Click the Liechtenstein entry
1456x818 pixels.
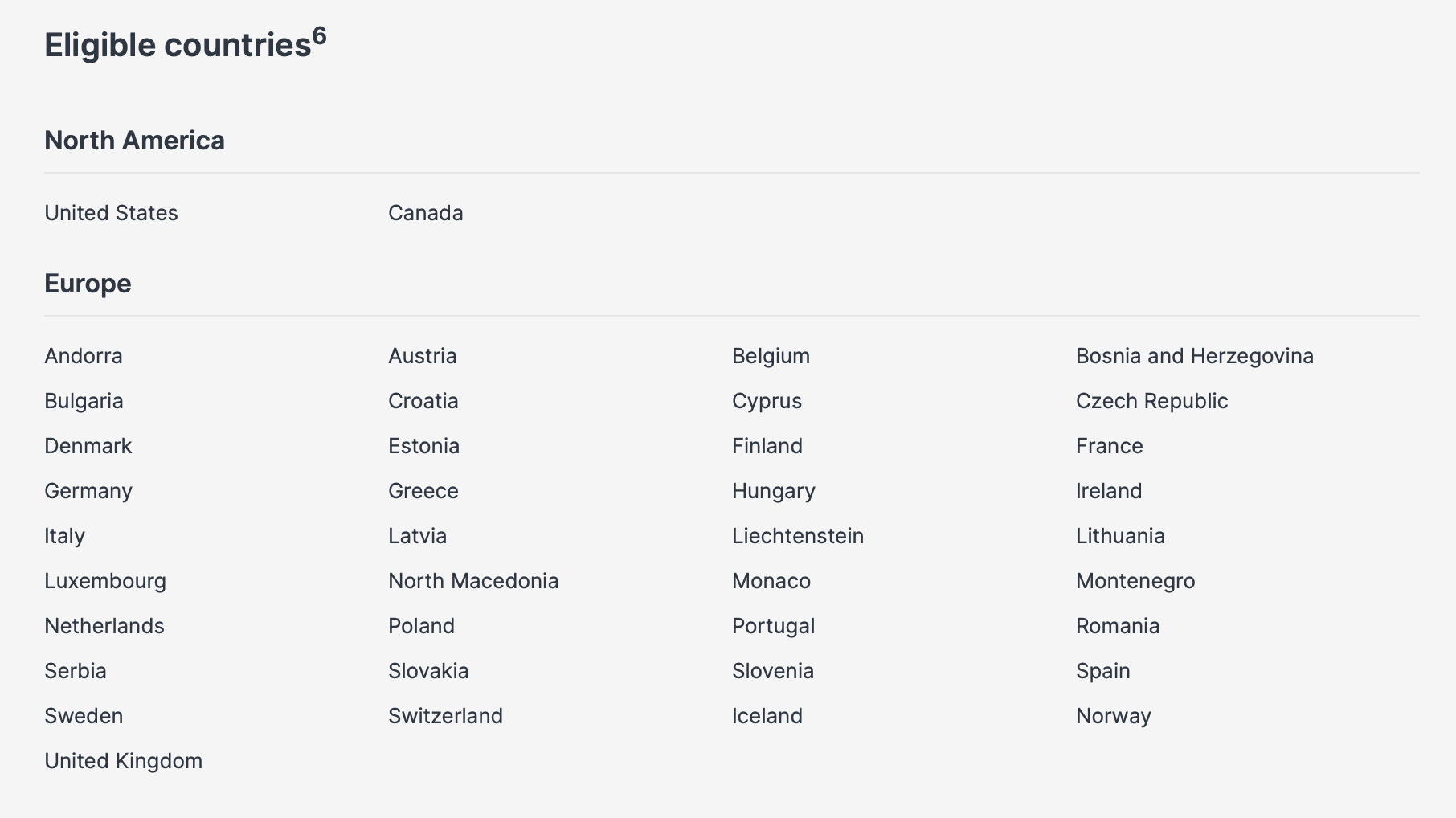click(797, 536)
